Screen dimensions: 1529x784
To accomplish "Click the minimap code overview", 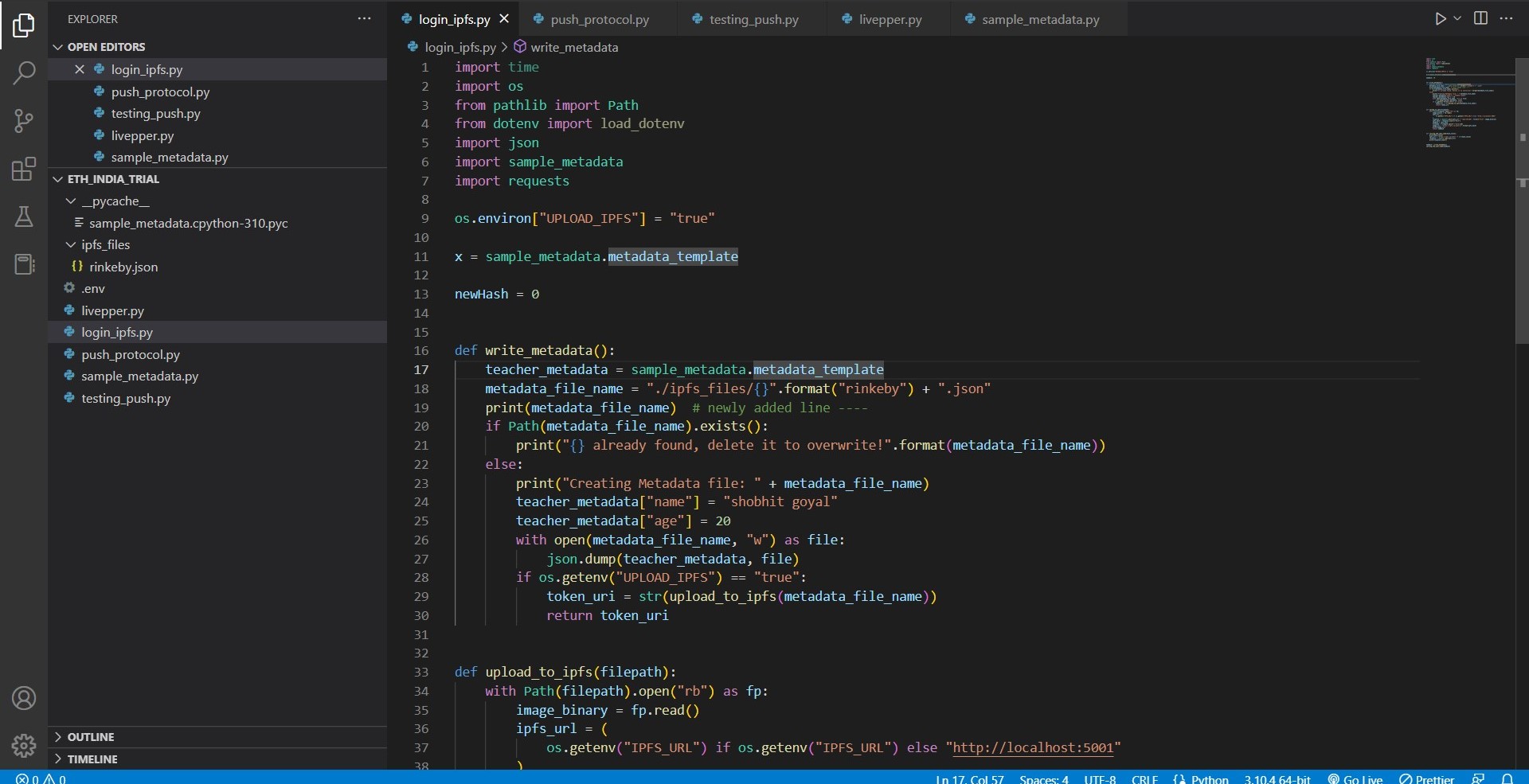I will (1468, 103).
